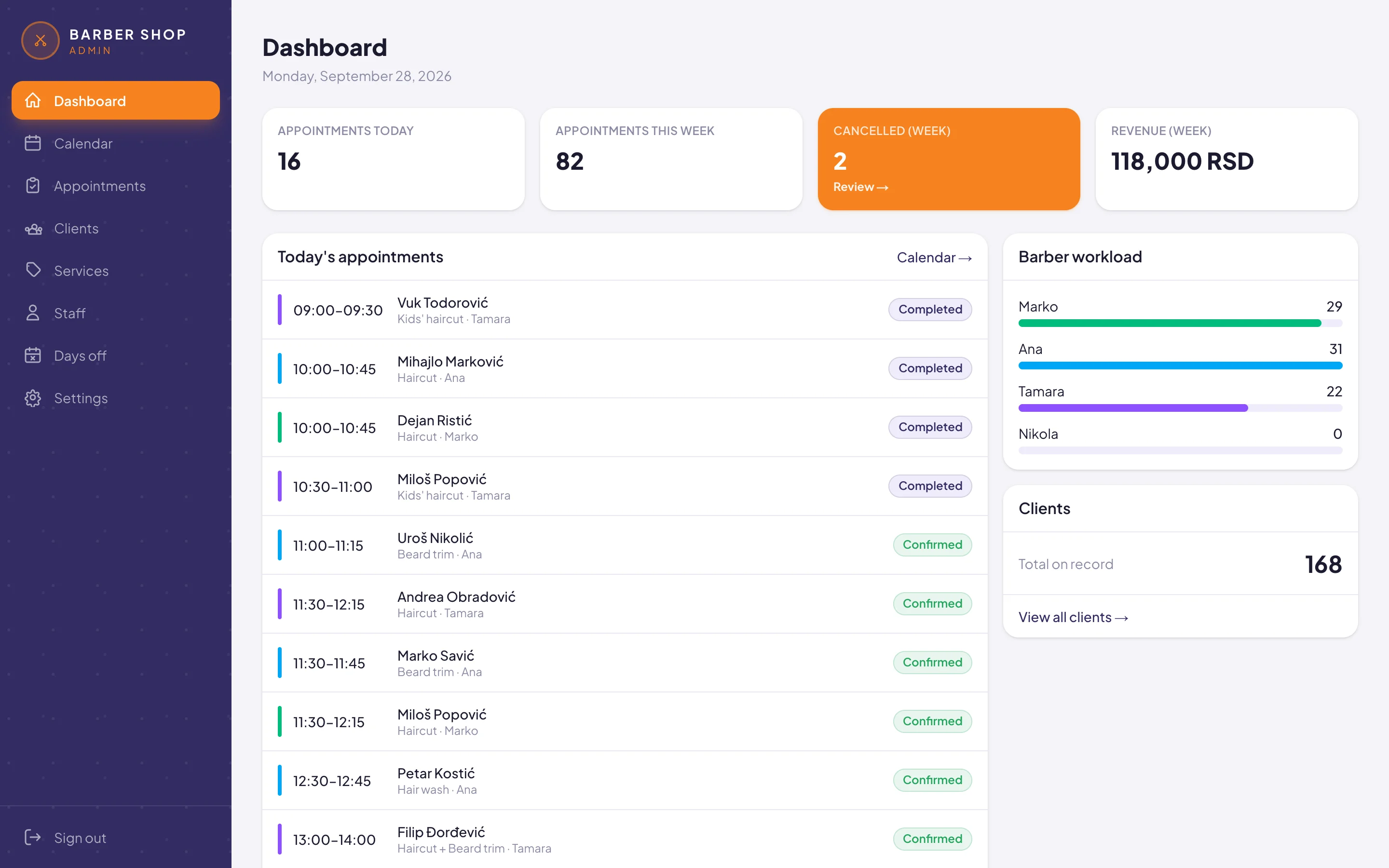Select Filip Đorđević's 13:00 appointment

coord(625,839)
